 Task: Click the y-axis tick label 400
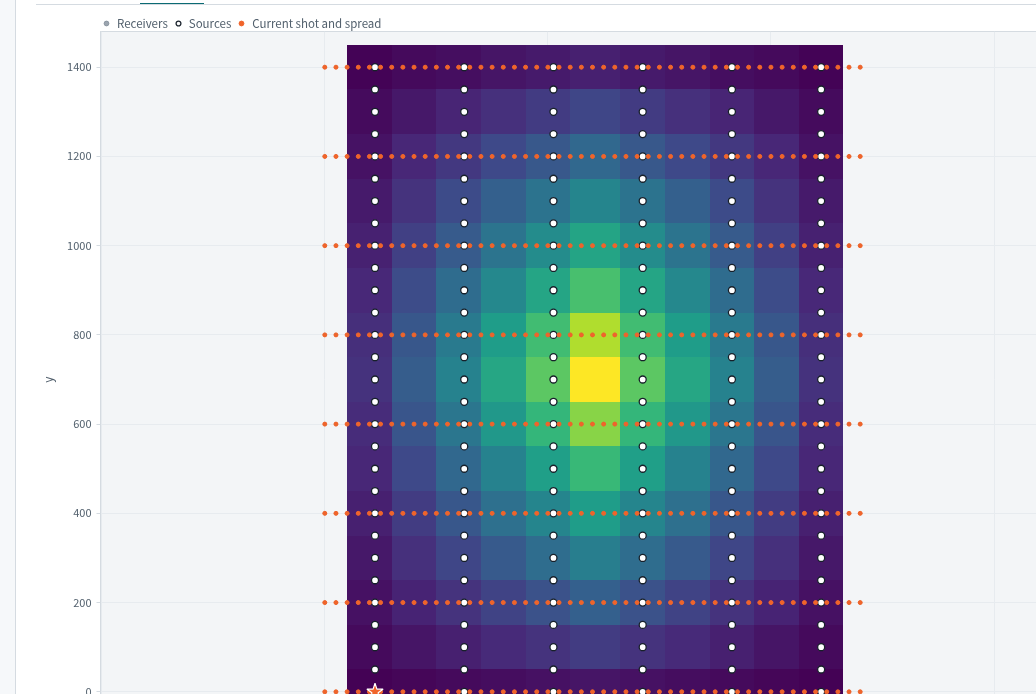click(x=83, y=514)
